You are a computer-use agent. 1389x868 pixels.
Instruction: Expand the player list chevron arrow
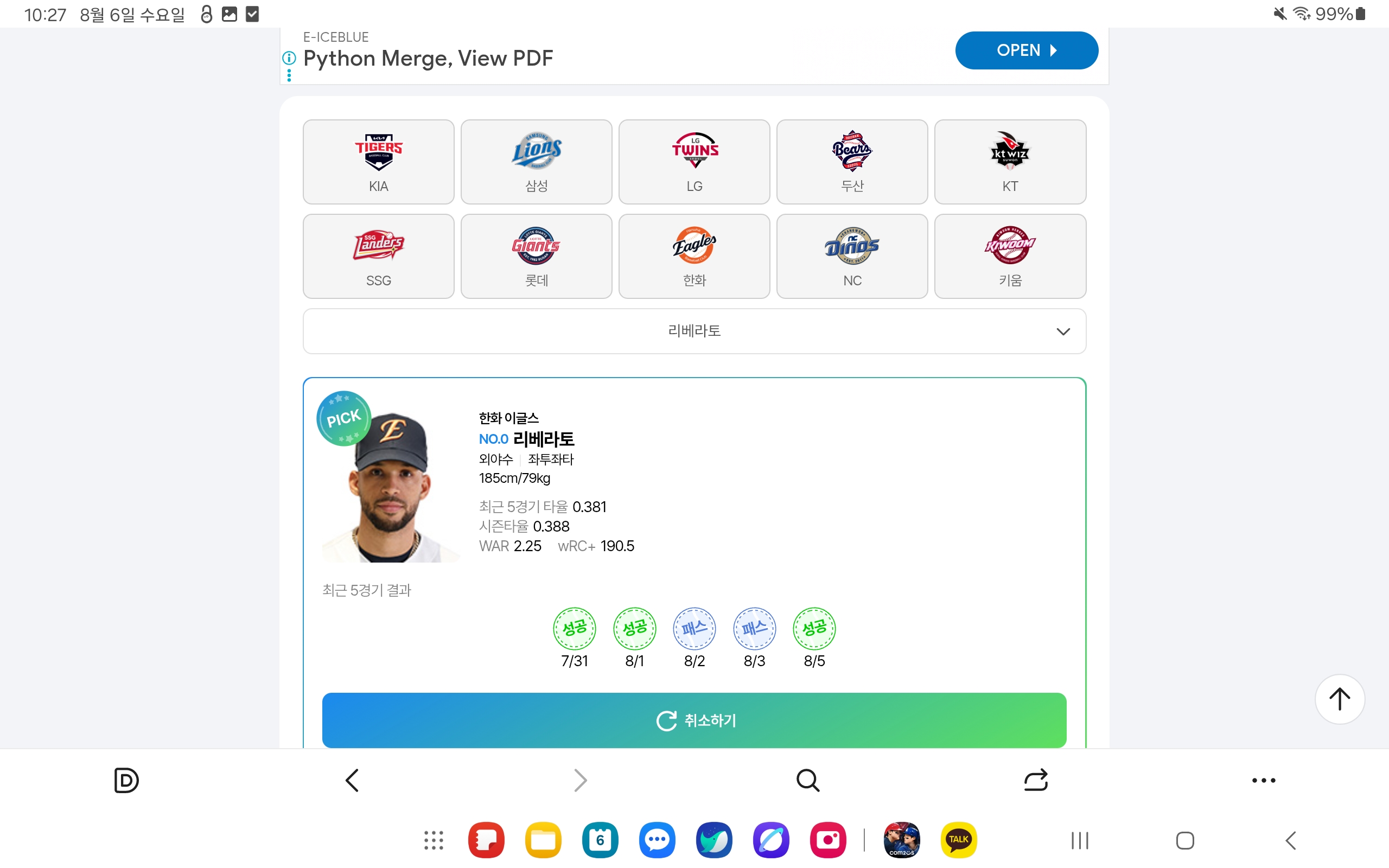(1063, 332)
